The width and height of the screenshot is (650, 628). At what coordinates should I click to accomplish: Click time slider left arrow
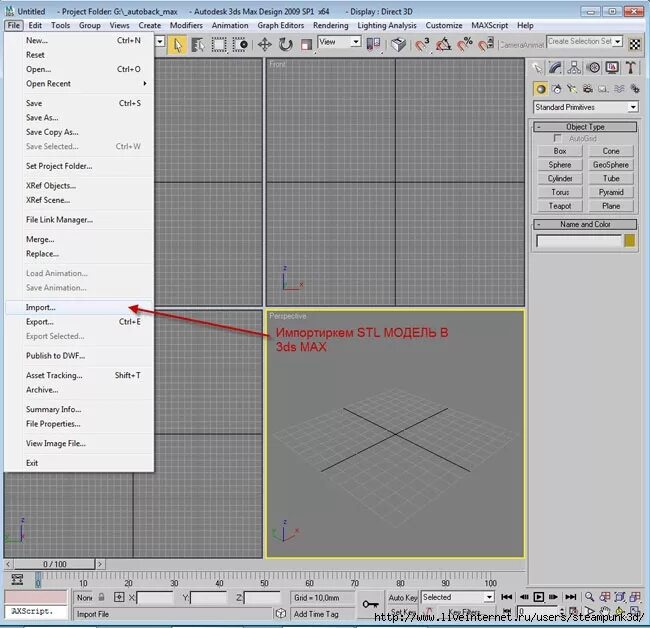(9, 564)
